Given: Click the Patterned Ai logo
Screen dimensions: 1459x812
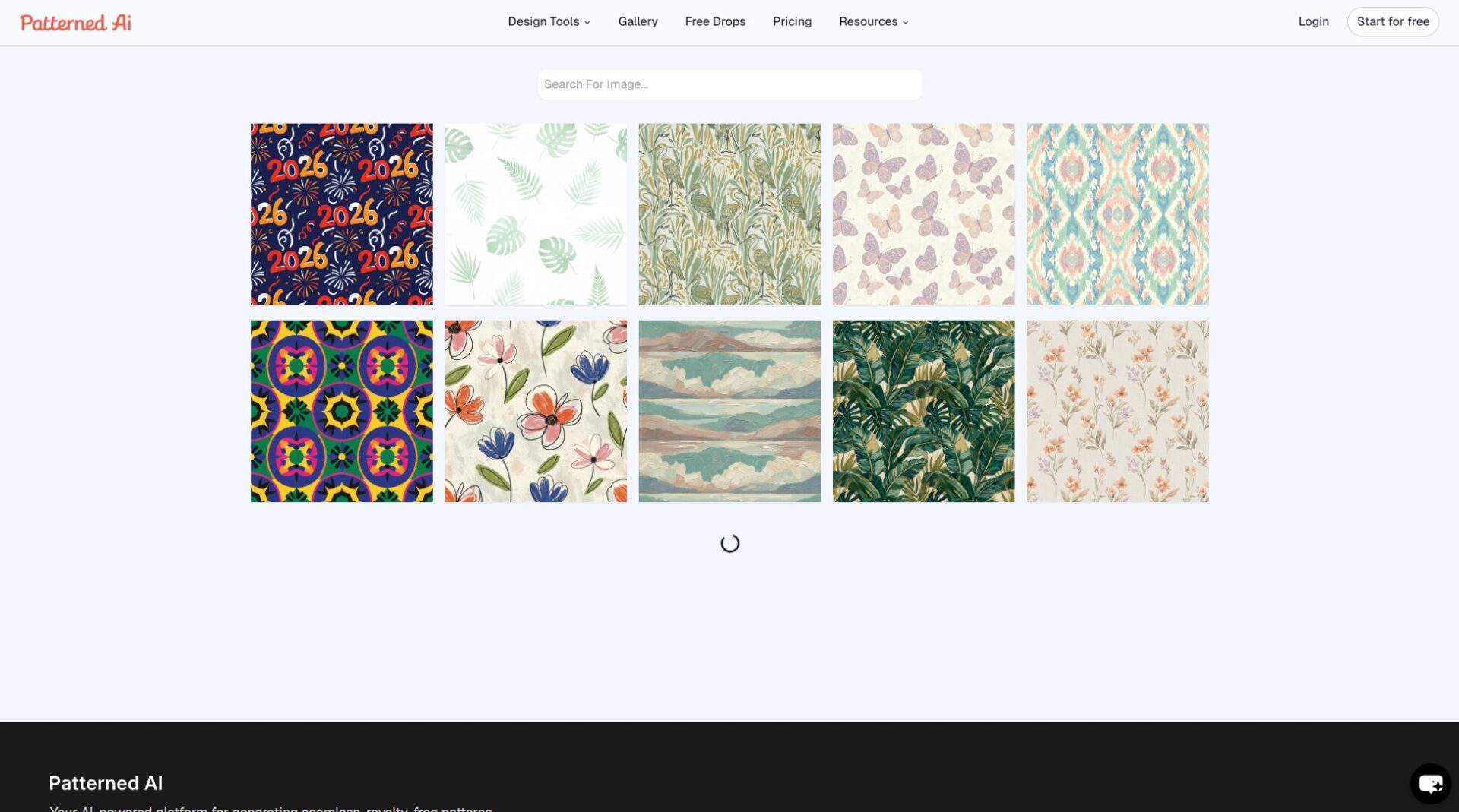Looking at the screenshot, I should 75,22.
